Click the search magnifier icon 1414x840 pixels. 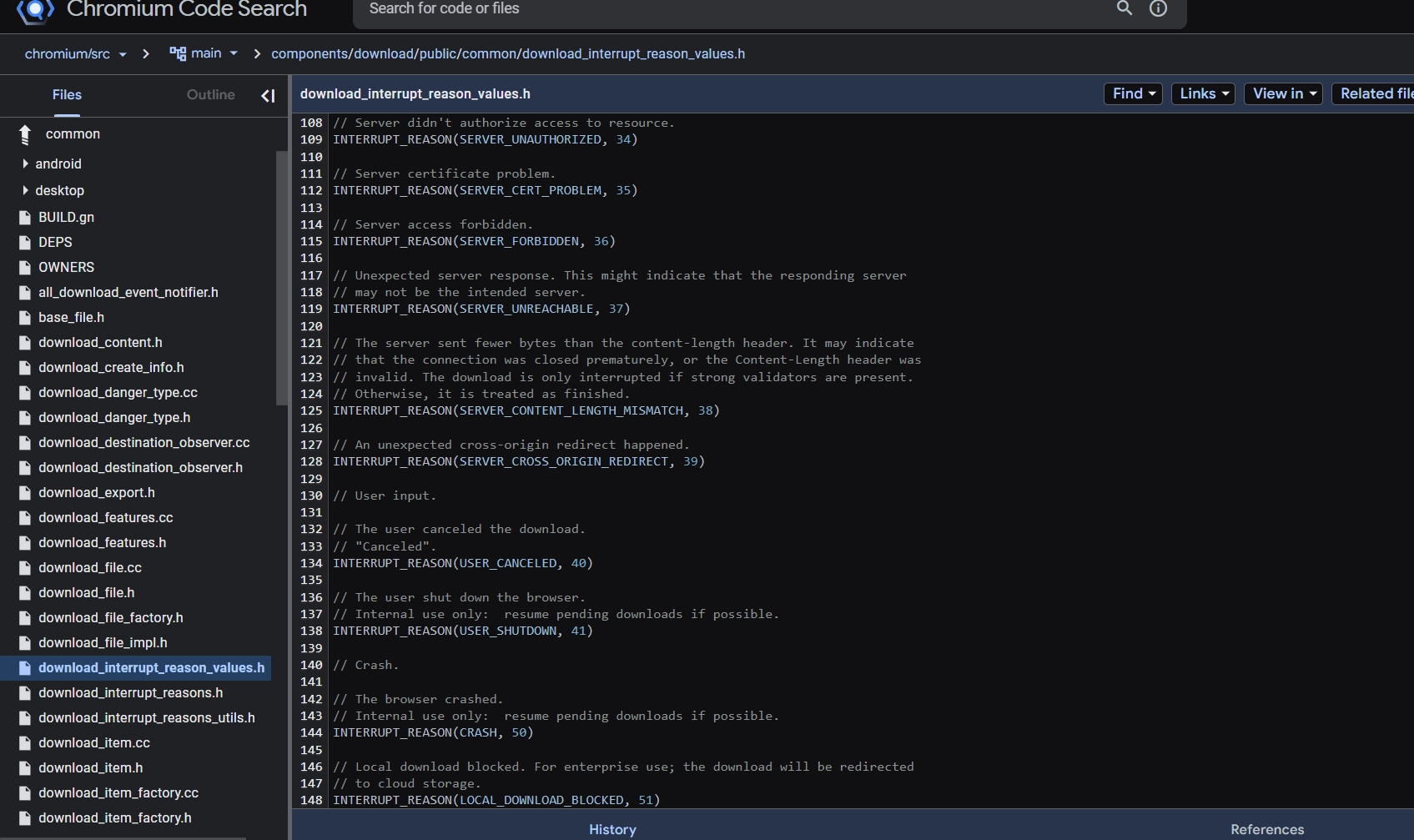click(1125, 8)
